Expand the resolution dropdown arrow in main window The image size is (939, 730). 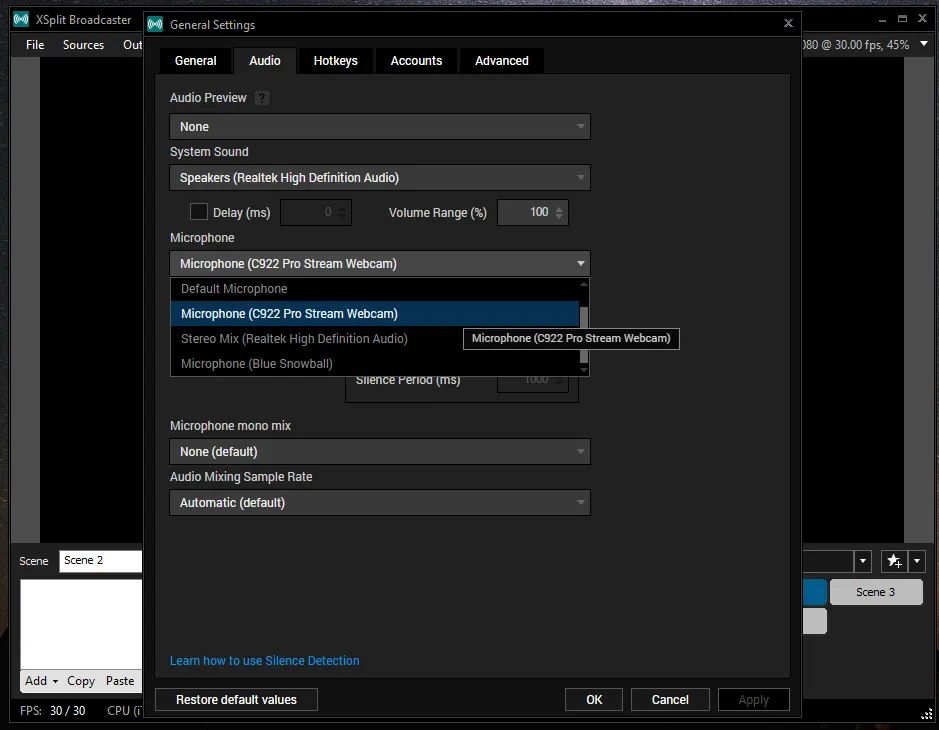924,44
